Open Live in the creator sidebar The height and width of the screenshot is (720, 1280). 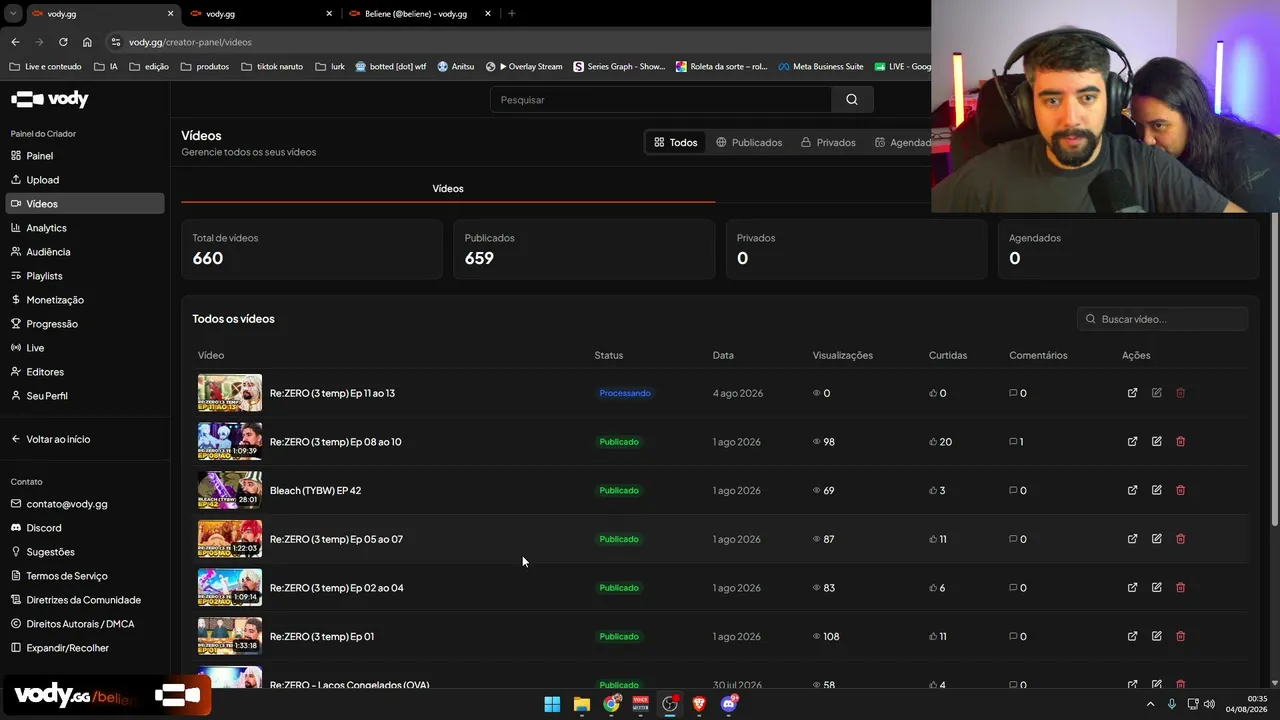pos(85,348)
